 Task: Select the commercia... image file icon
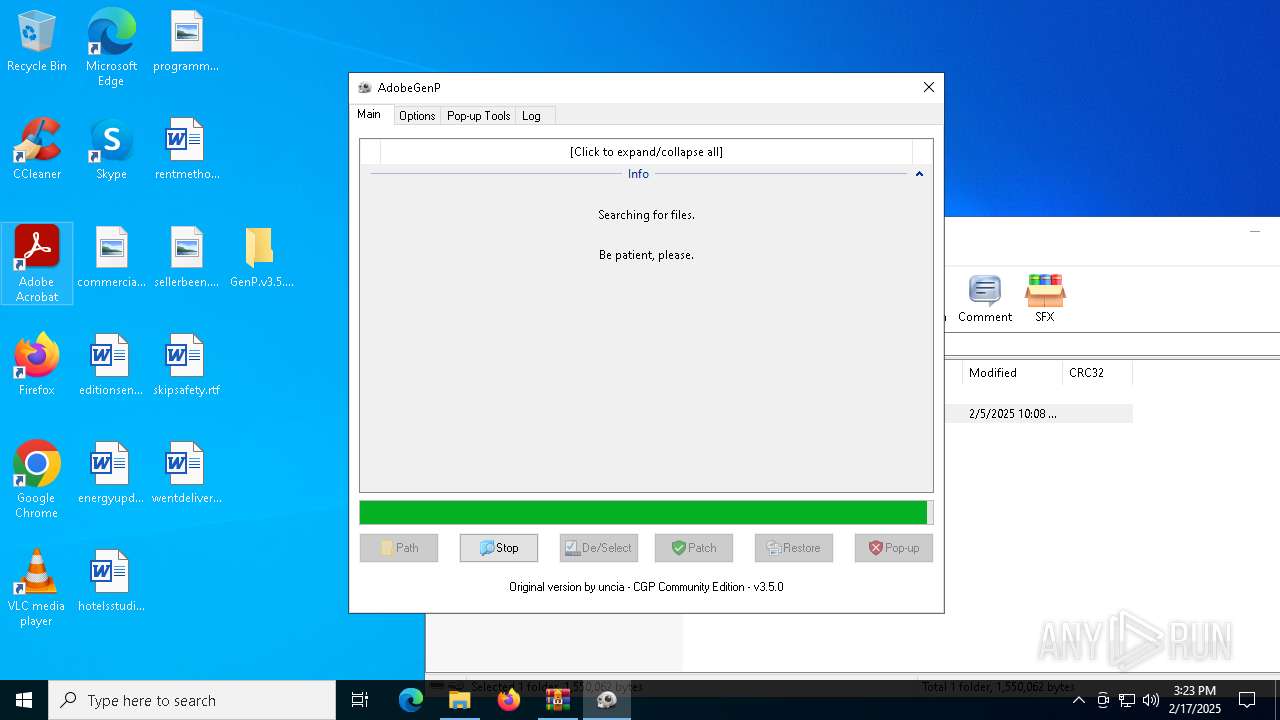[x=111, y=258]
